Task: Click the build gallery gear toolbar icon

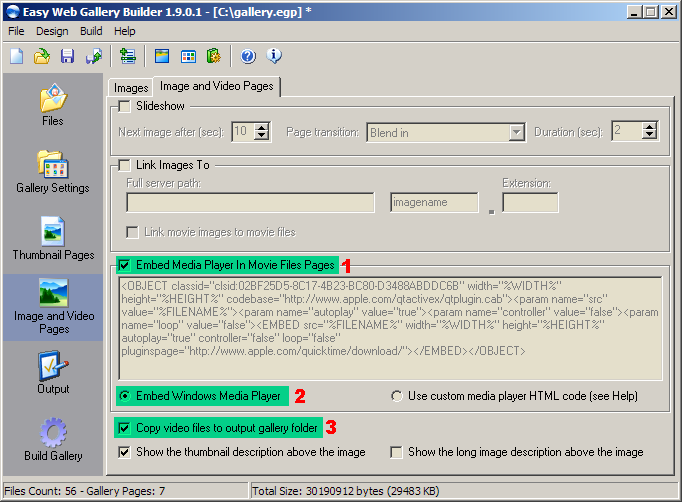Action: [214, 56]
